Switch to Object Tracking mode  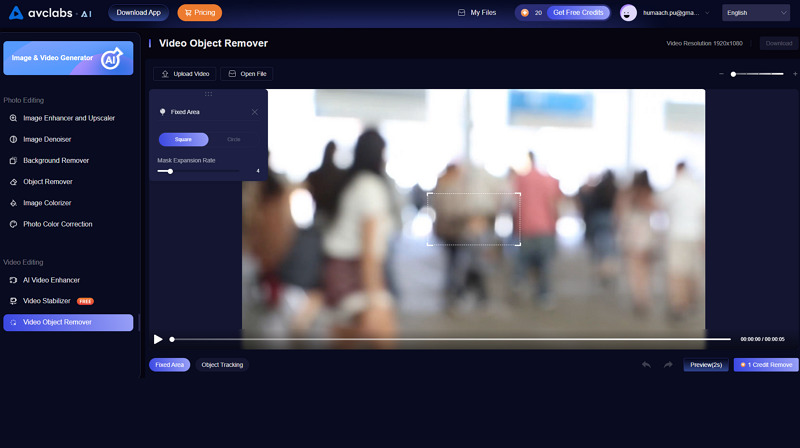click(x=222, y=365)
